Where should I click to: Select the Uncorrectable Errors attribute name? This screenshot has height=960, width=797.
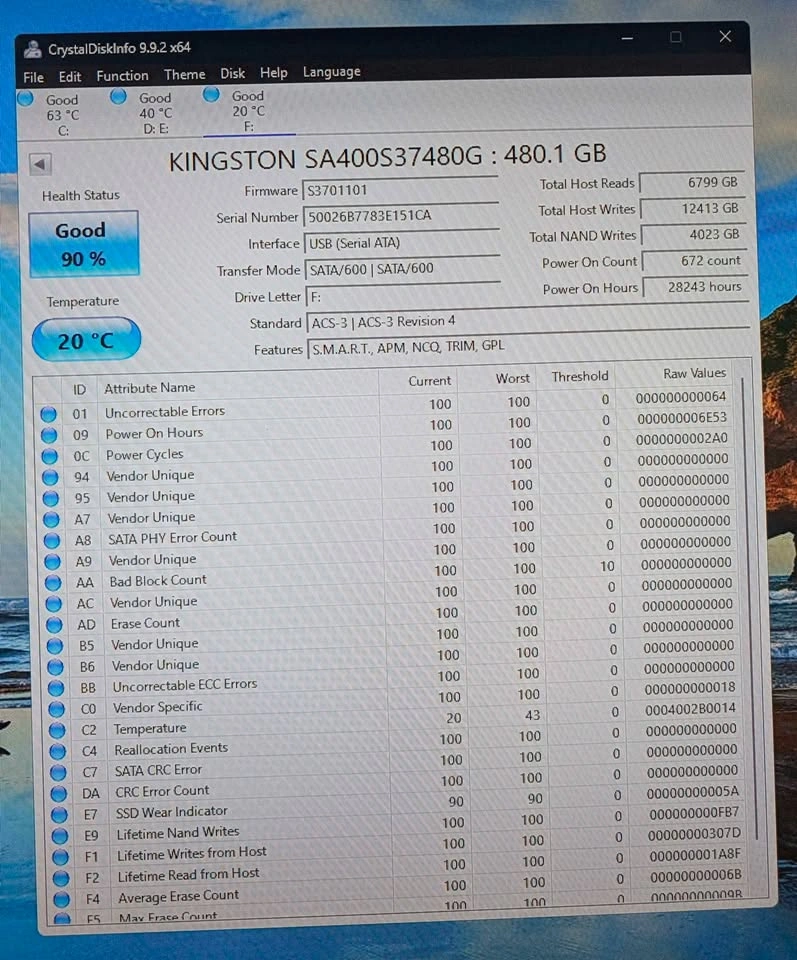coord(165,412)
